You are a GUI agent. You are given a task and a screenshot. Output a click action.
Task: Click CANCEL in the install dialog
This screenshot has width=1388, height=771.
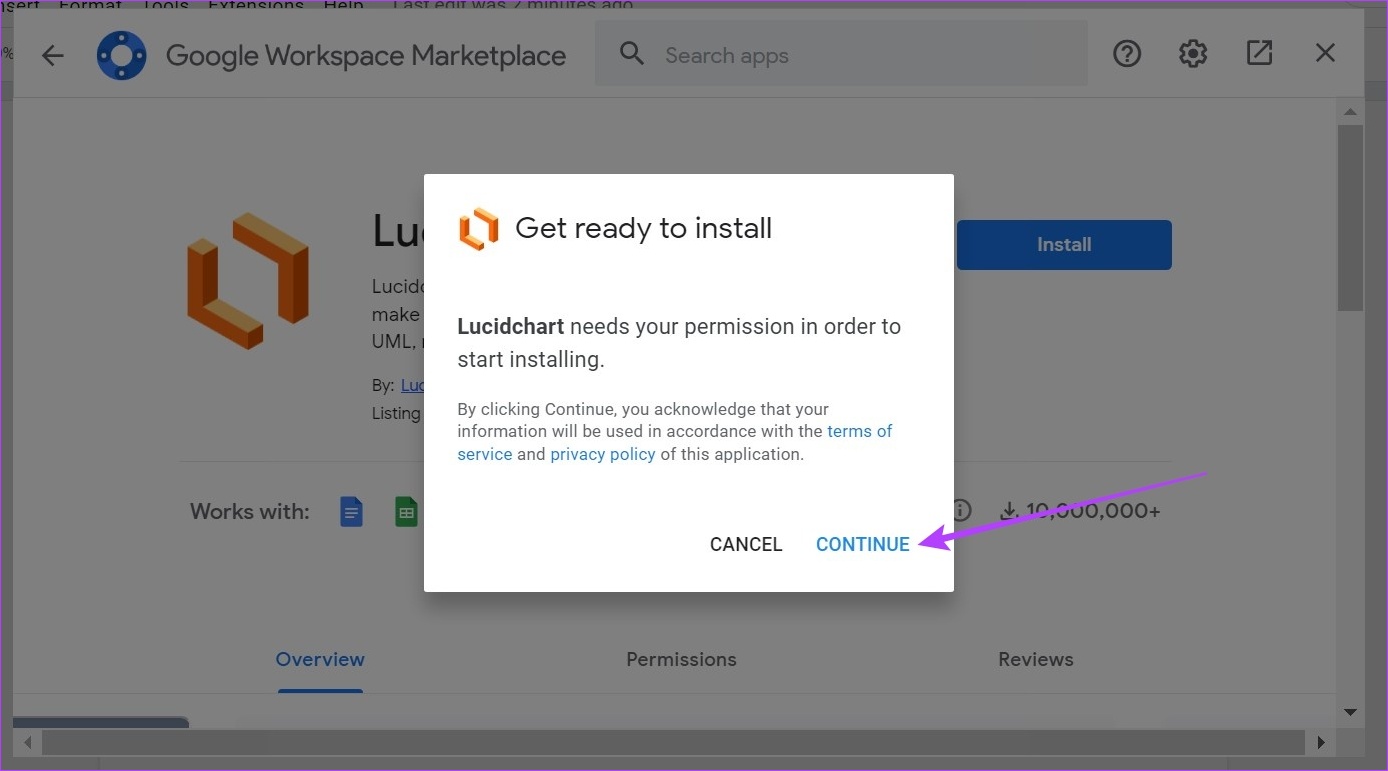pyautogui.click(x=746, y=544)
